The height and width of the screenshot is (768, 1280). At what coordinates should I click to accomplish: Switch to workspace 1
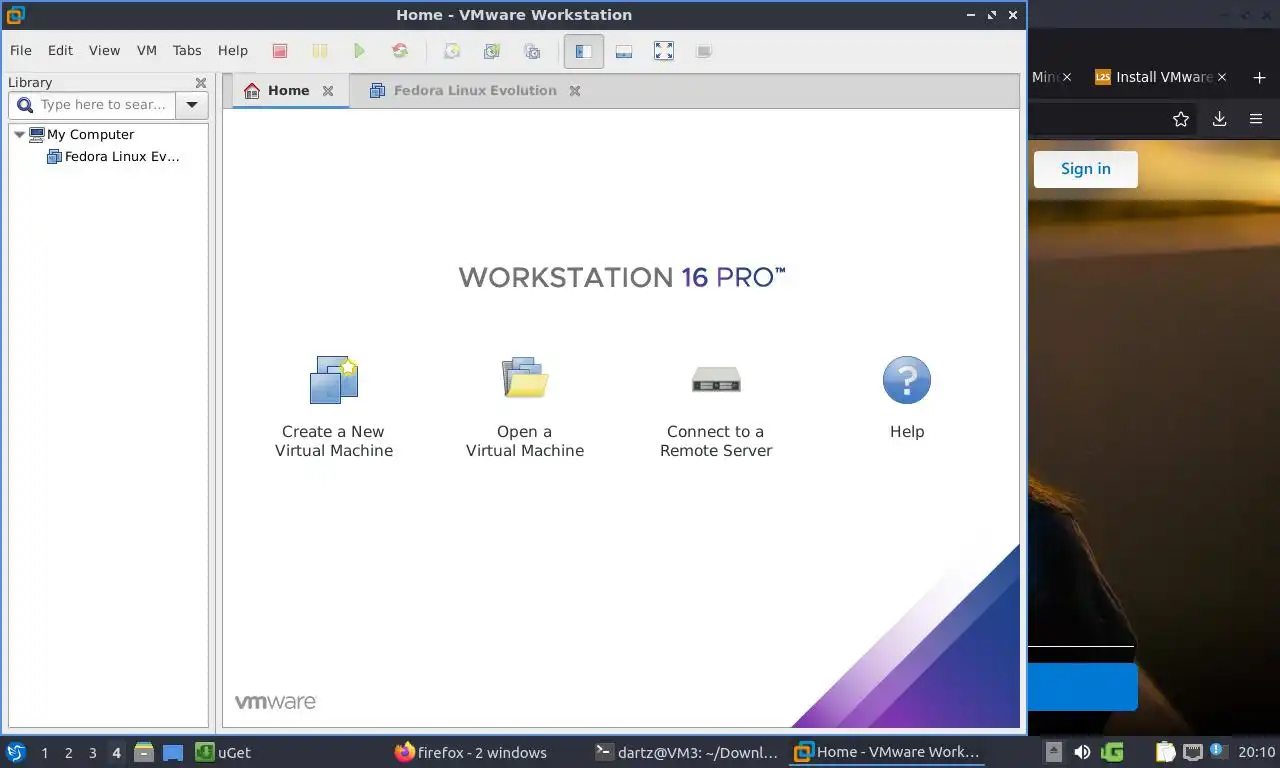[x=44, y=753]
